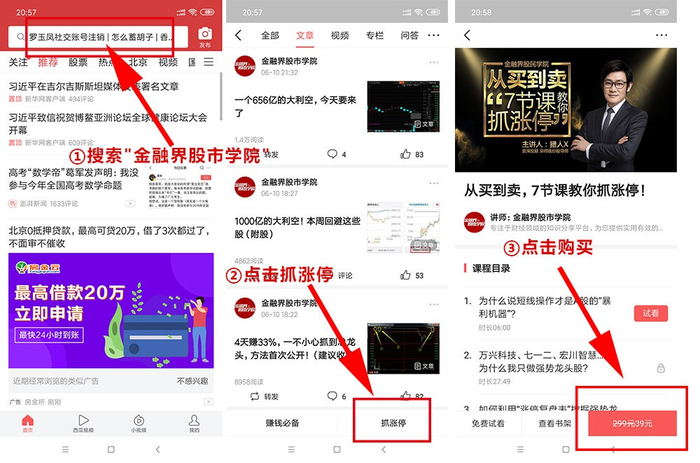This screenshot has height=463, width=700.
Task: Select the 专栏 search results tab
Action: [x=375, y=35]
